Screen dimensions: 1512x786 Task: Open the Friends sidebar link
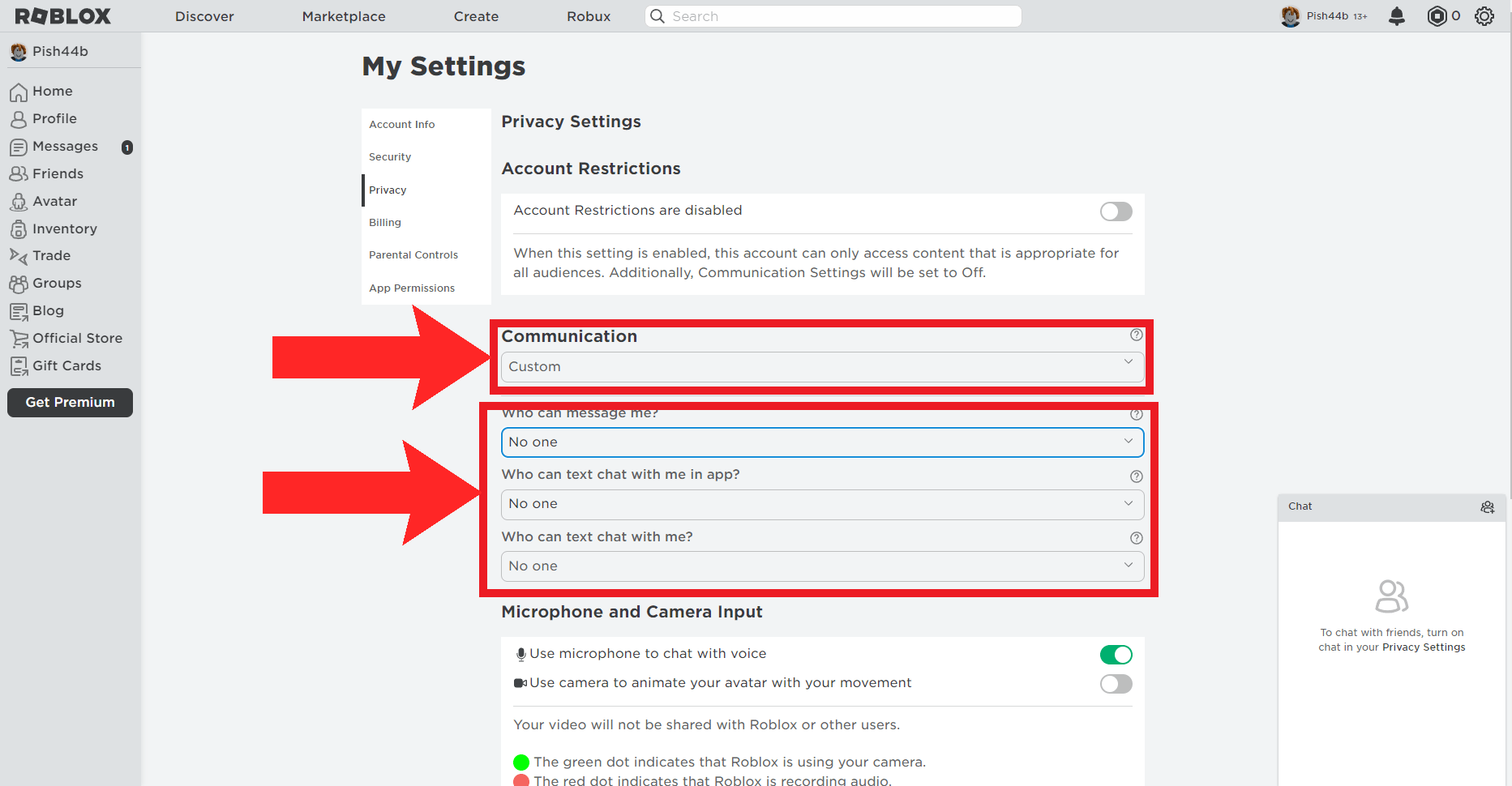58,174
